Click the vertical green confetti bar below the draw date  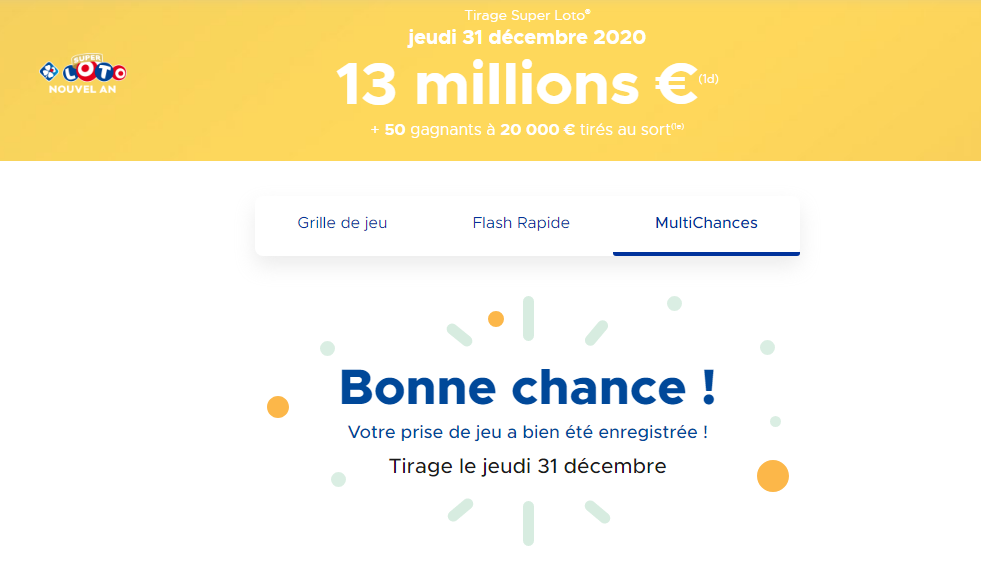pyautogui.click(x=528, y=523)
